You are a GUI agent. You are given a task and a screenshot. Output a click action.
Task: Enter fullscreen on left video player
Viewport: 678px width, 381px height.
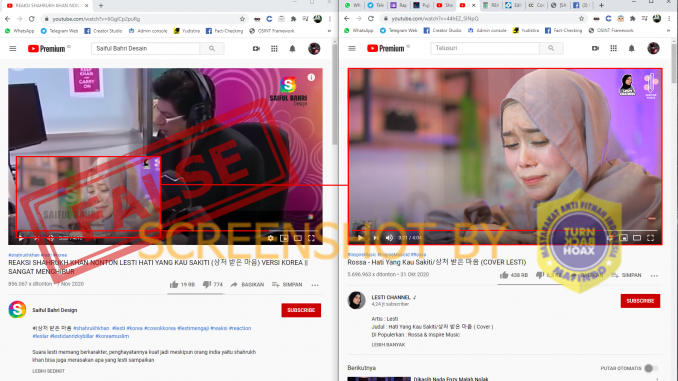(x=311, y=238)
